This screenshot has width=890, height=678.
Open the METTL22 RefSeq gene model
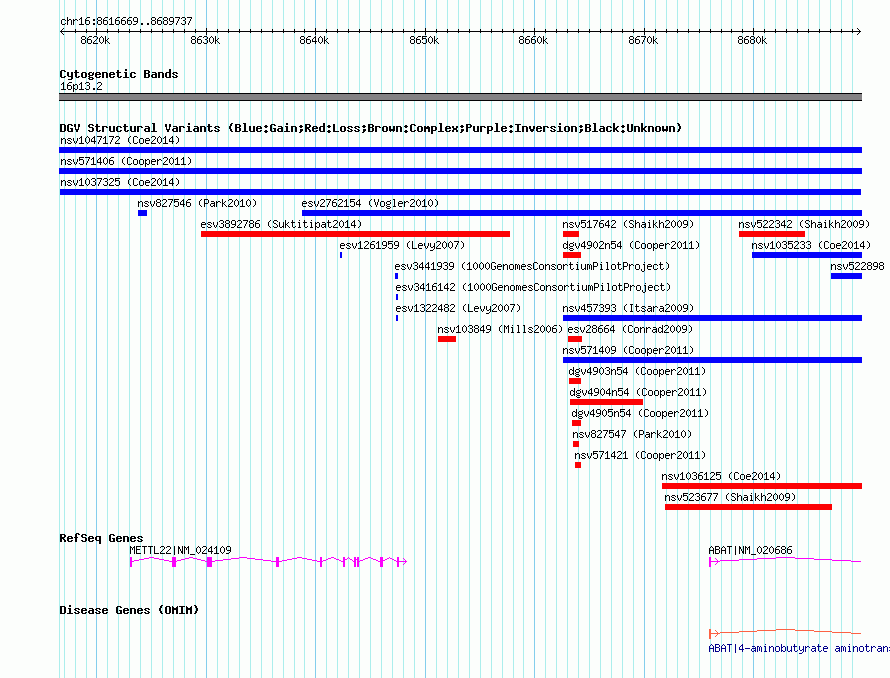pyautogui.click(x=268, y=562)
